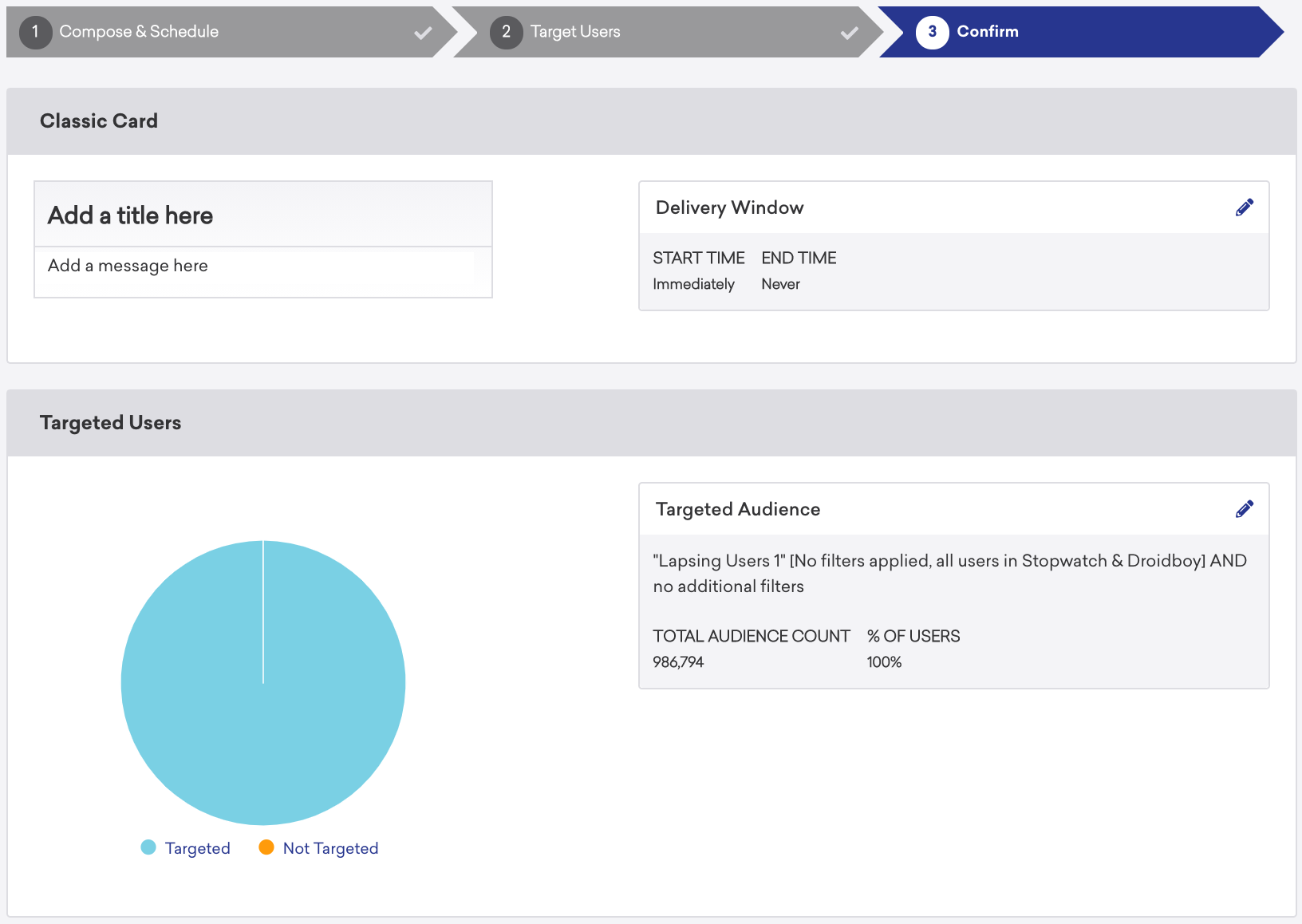
Task: Click the Classic Card section header
Action: (99, 121)
